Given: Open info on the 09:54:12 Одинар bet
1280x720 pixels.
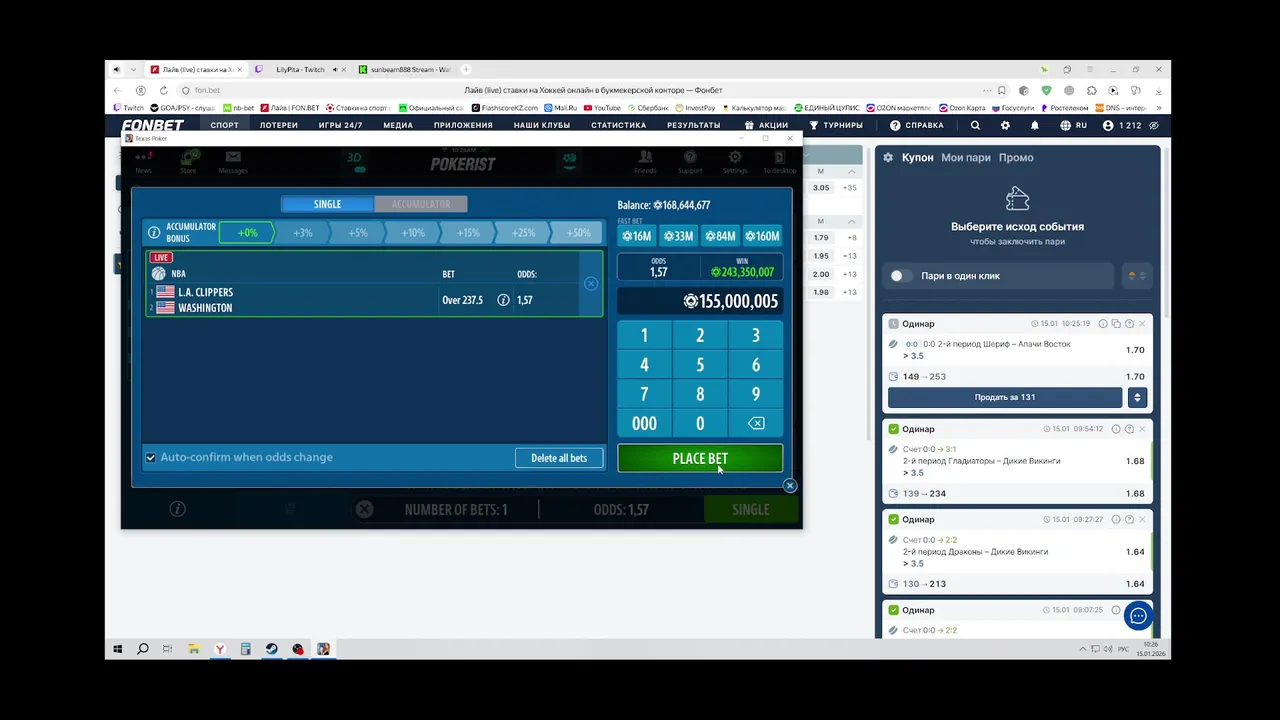Looking at the screenshot, I should pyautogui.click(x=1116, y=429).
